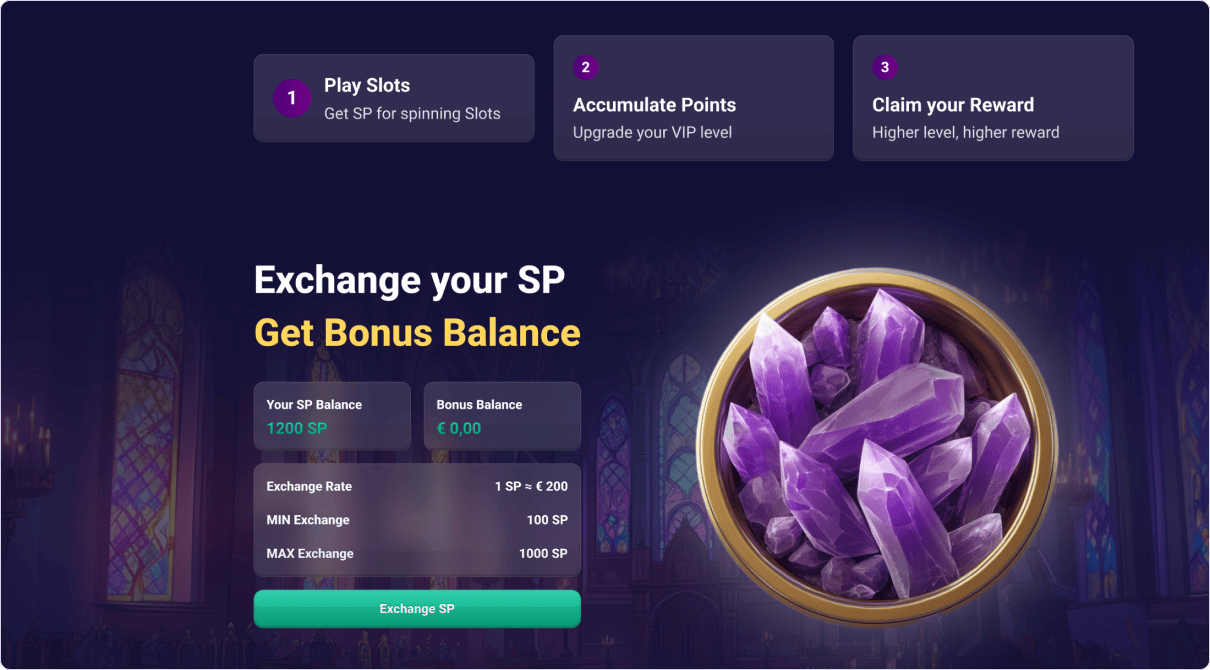The image size is (1210, 670).
Task: Select the Accumulate Points step card
Action: [x=693, y=98]
